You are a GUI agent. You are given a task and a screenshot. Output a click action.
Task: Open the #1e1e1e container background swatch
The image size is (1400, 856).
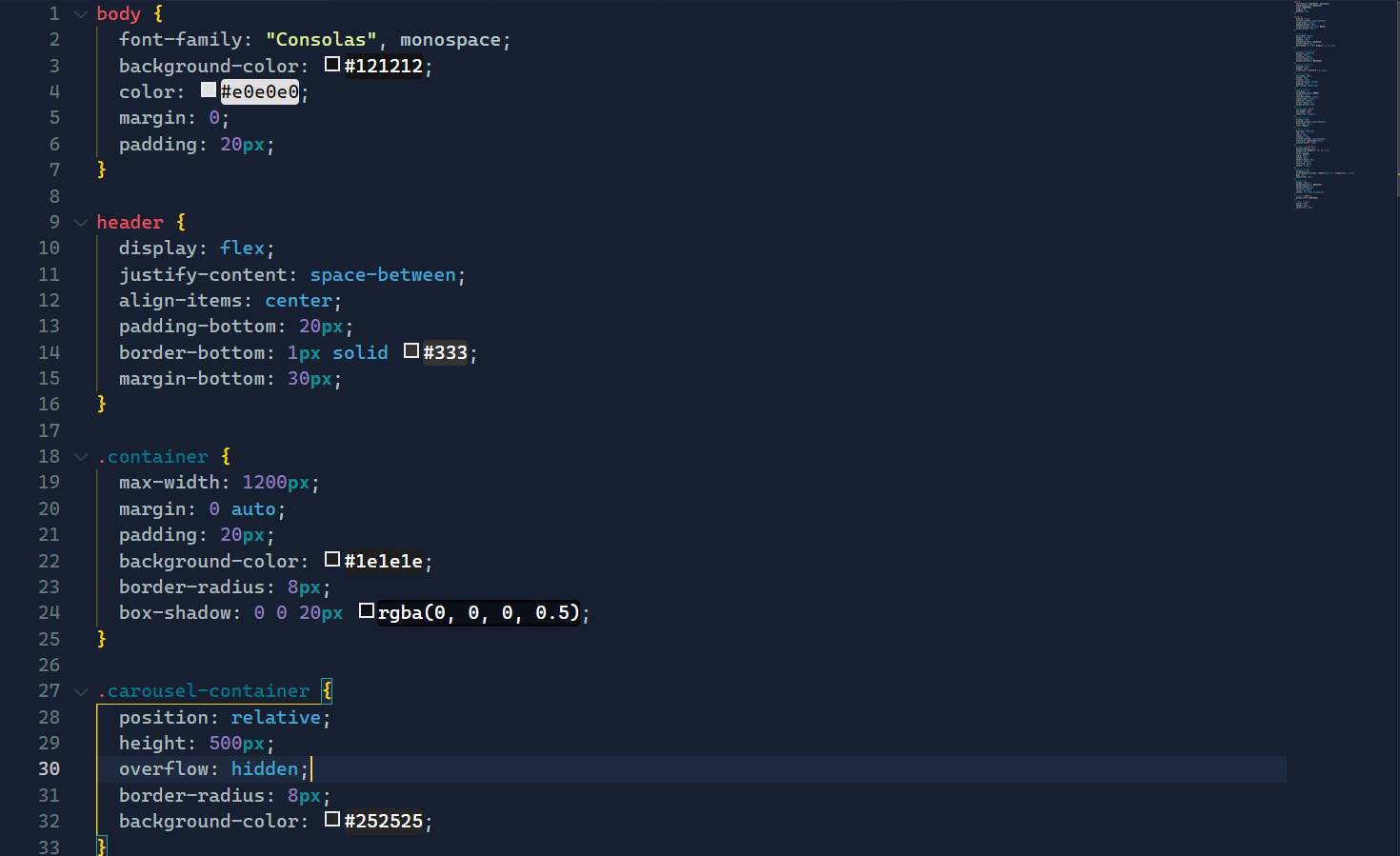coord(331,559)
